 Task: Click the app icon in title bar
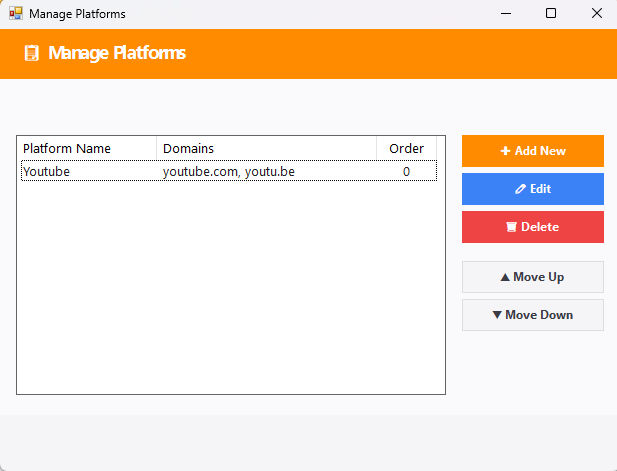point(15,14)
